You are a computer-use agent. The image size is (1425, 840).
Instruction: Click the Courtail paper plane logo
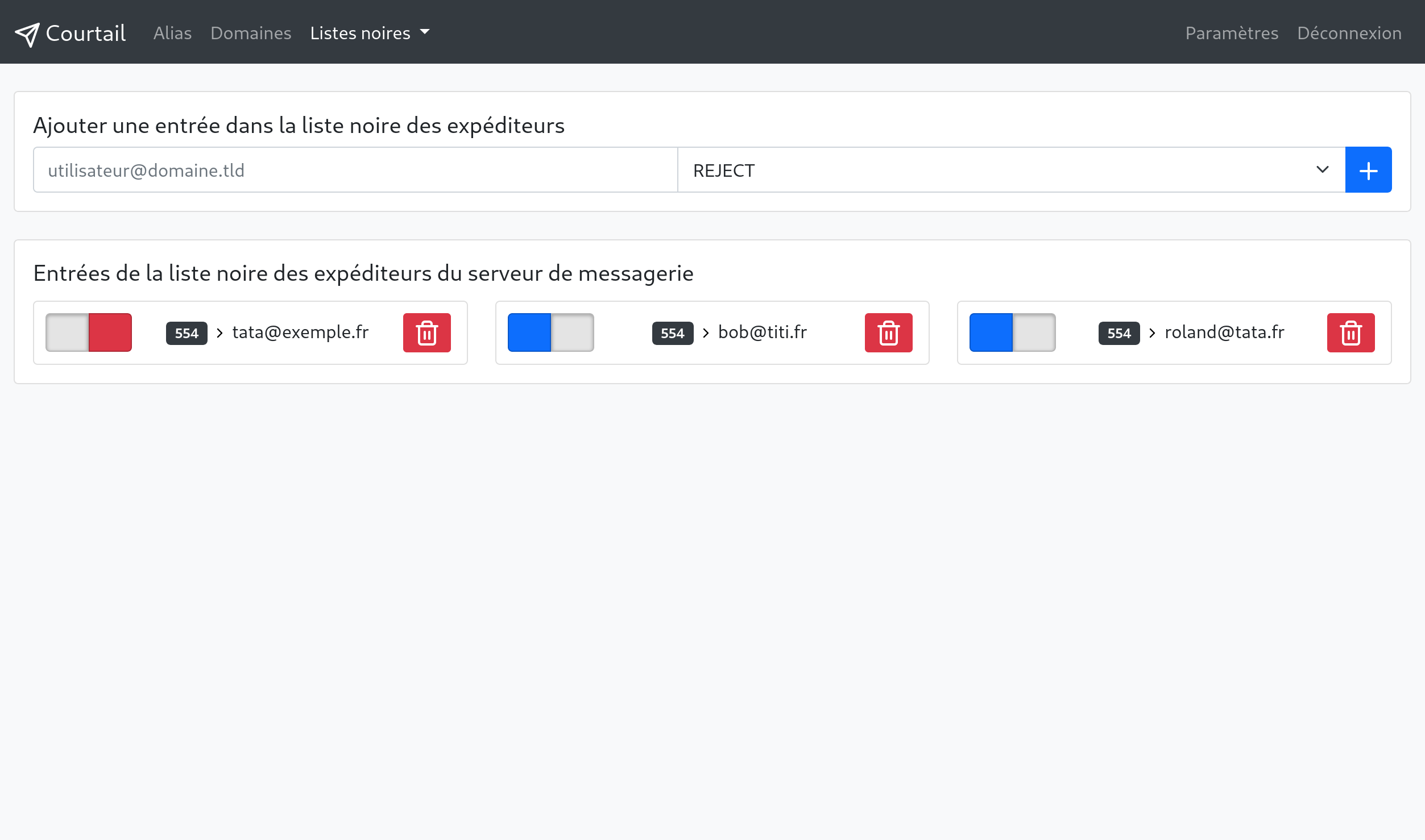27,34
